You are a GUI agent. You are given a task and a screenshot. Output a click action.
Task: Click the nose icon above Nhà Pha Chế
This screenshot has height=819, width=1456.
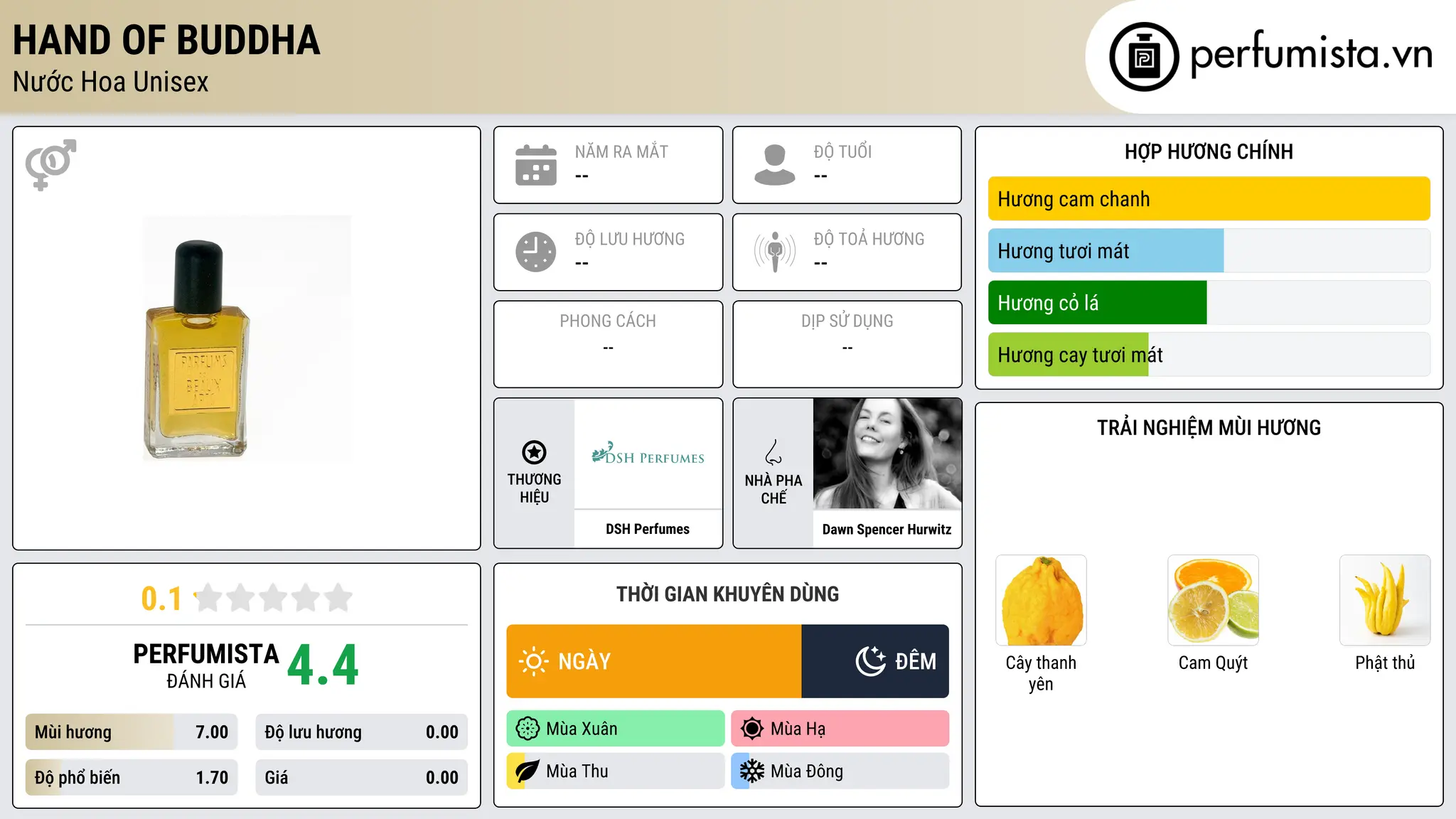pos(773,452)
